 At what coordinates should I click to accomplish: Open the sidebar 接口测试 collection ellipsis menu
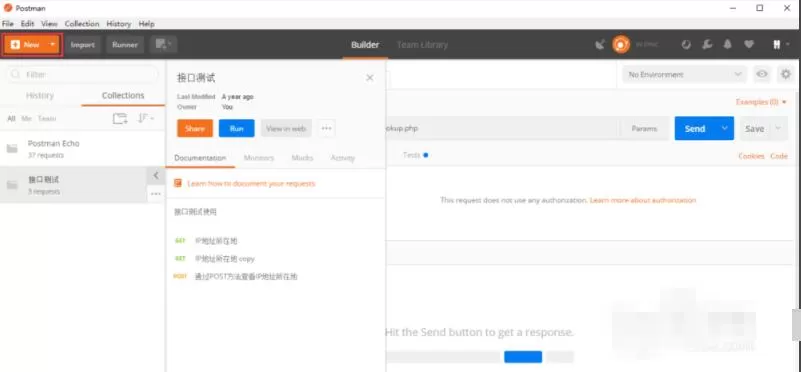156,194
